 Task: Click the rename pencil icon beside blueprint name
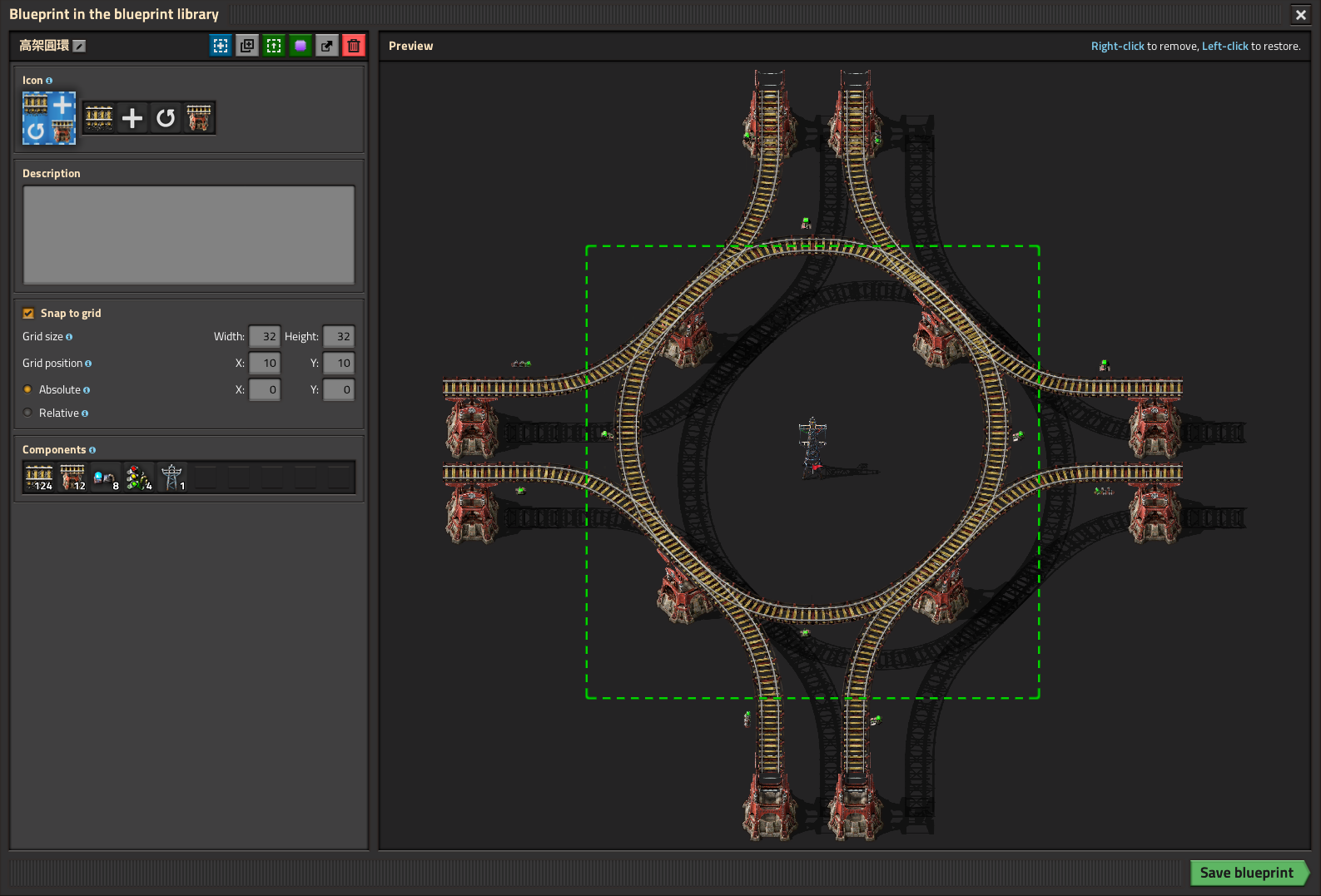coord(79,46)
